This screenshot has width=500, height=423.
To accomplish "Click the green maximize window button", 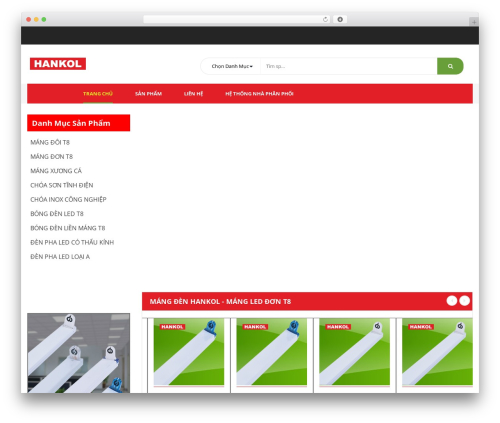I will click(x=44, y=20).
